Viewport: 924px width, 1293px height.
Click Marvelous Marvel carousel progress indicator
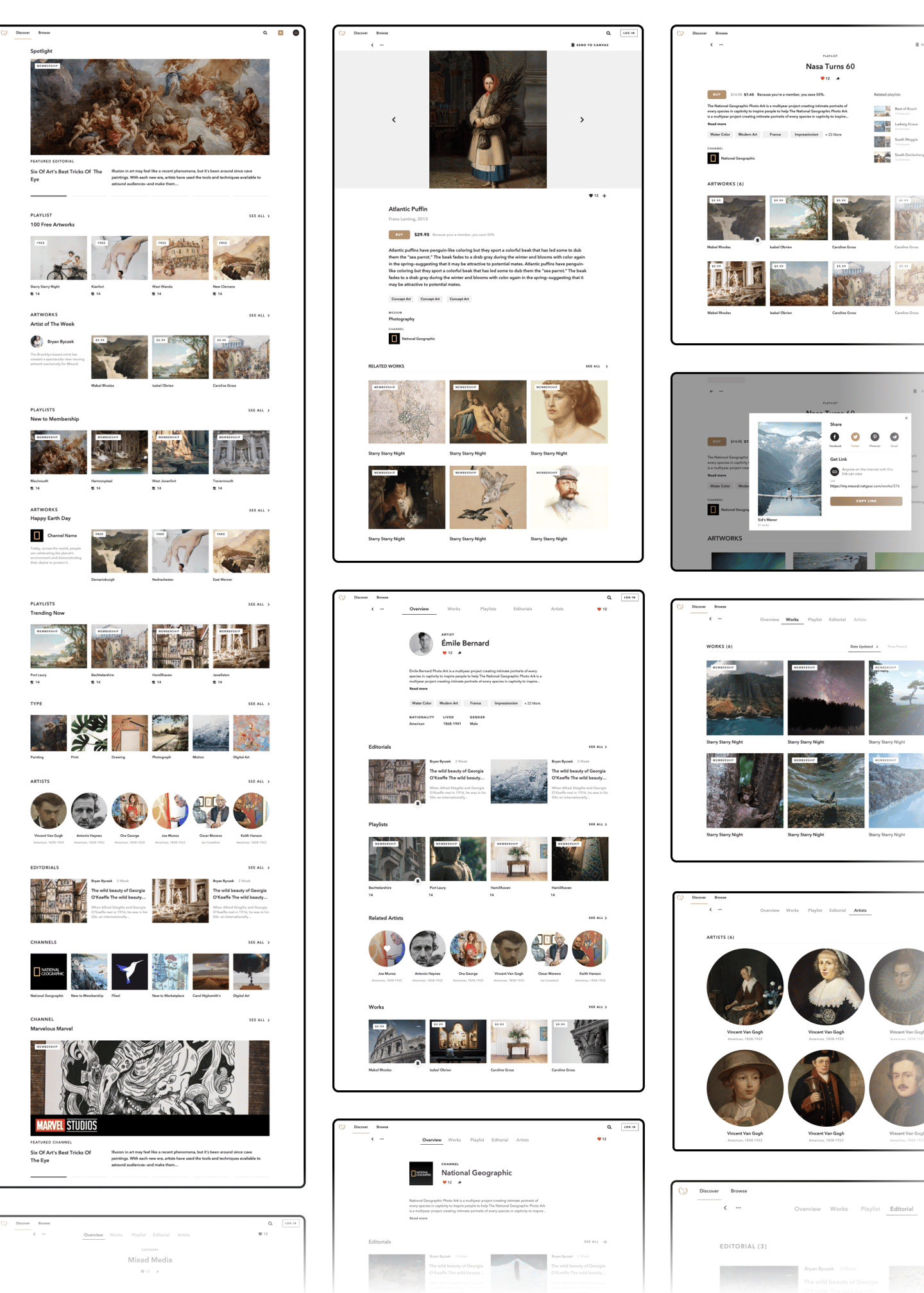pyautogui.click(x=49, y=1177)
